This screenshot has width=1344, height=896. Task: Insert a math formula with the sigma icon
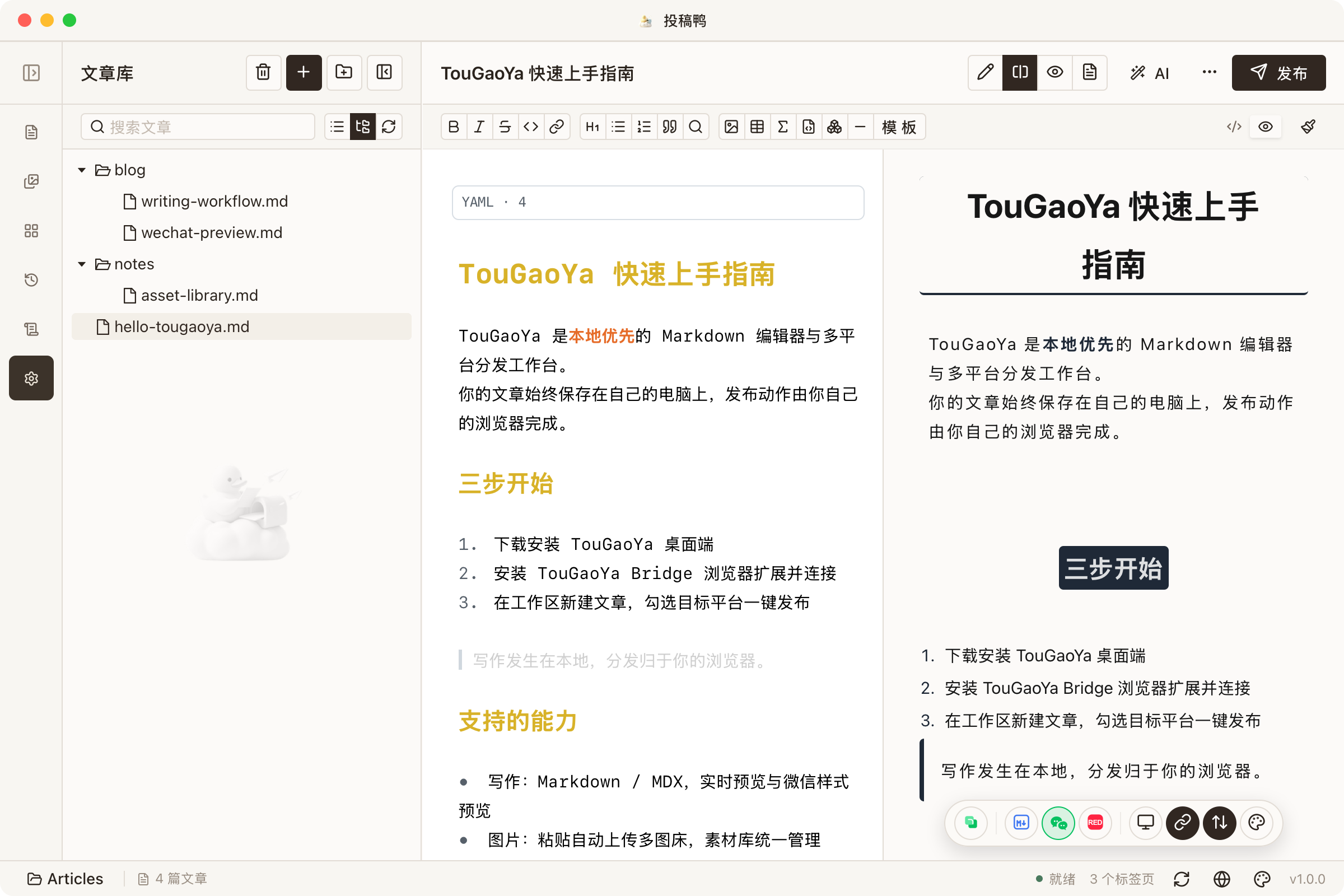click(783, 127)
